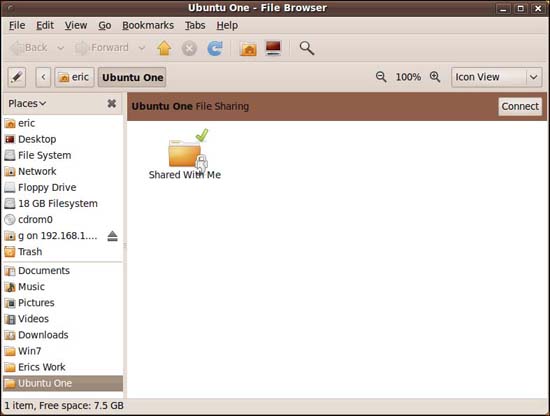Select Erics Work bookmark in sidebar
550x416 pixels.
coord(41,367)
